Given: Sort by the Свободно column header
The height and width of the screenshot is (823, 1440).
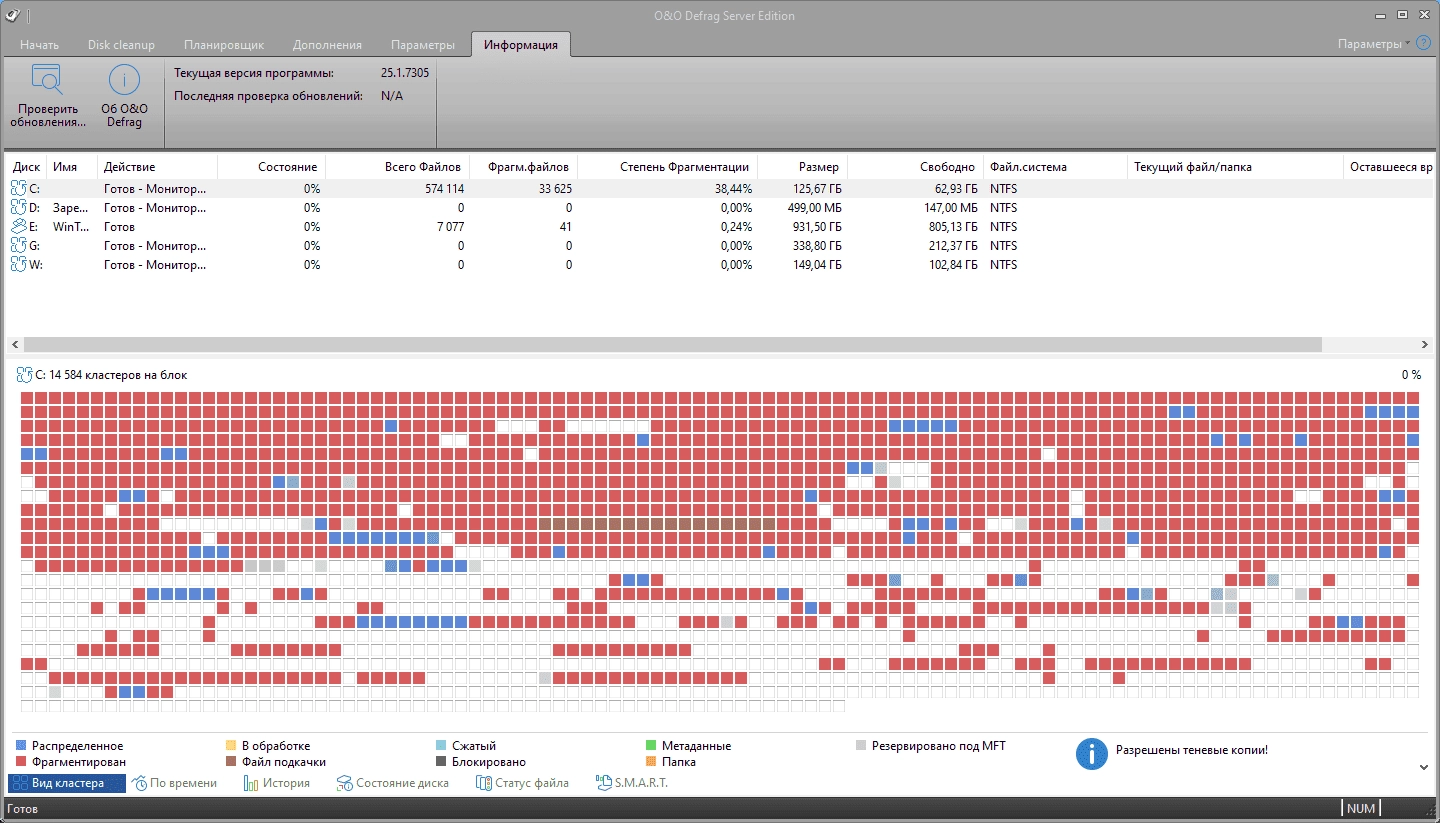Looking at the screenshot, I should pos(914,167).
